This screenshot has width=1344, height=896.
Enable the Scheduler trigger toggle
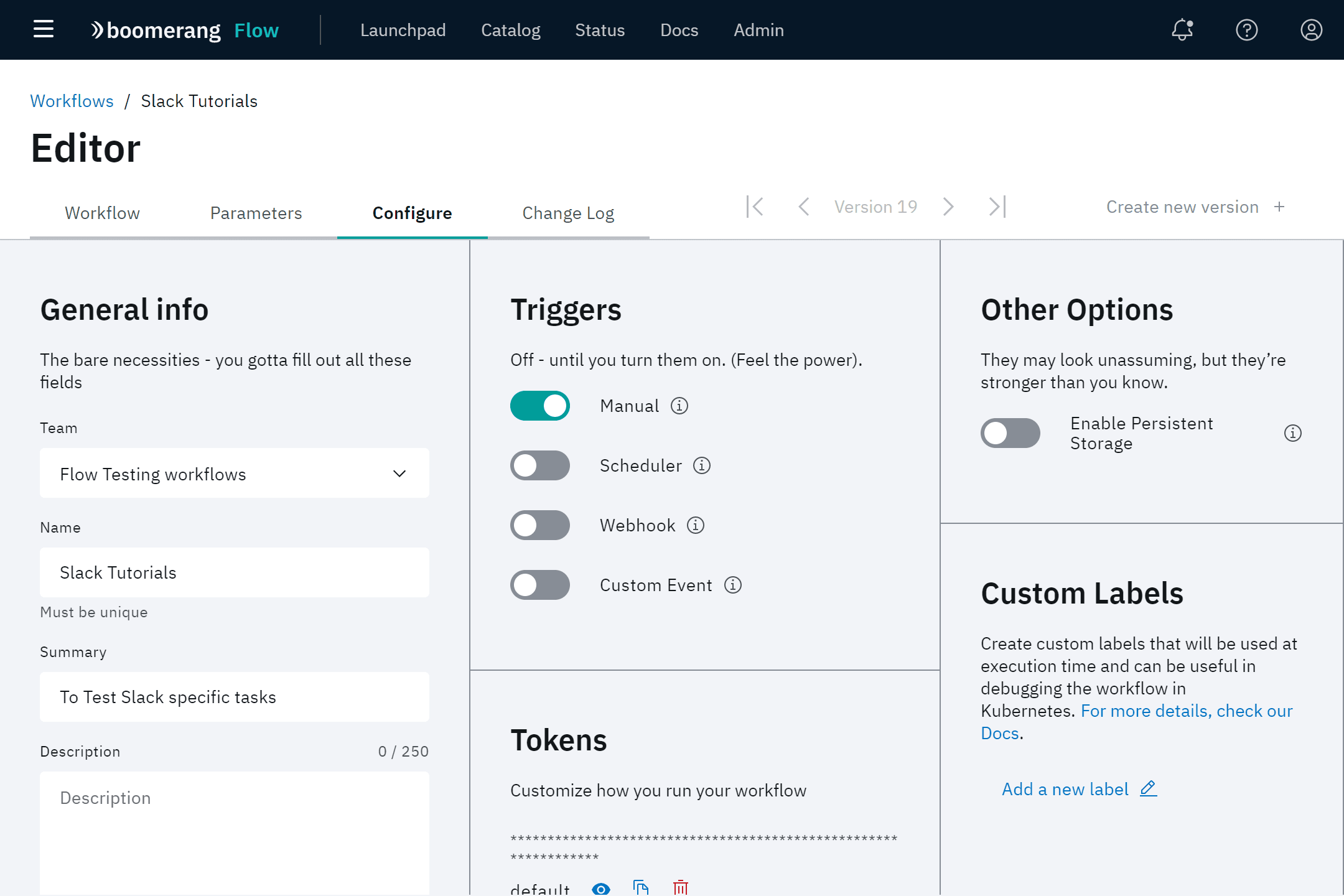[540, 465]
